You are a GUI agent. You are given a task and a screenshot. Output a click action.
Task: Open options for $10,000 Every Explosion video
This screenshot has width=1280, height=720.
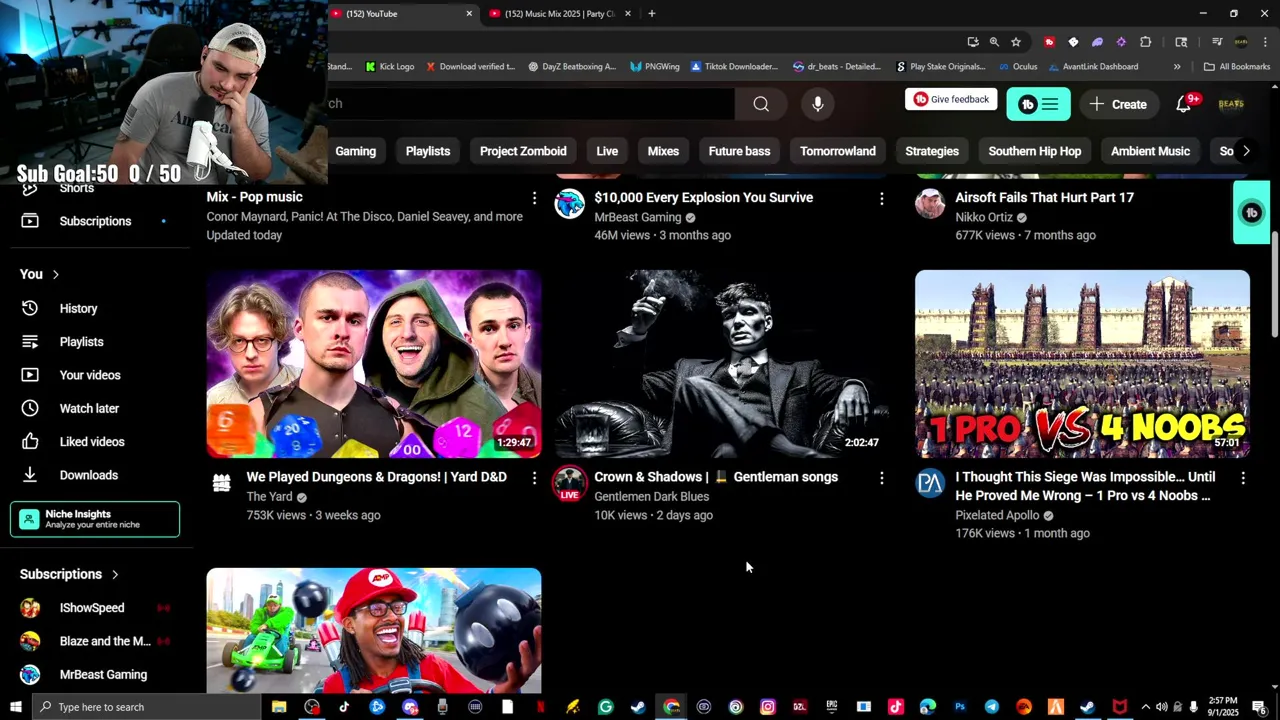[881, 198]
